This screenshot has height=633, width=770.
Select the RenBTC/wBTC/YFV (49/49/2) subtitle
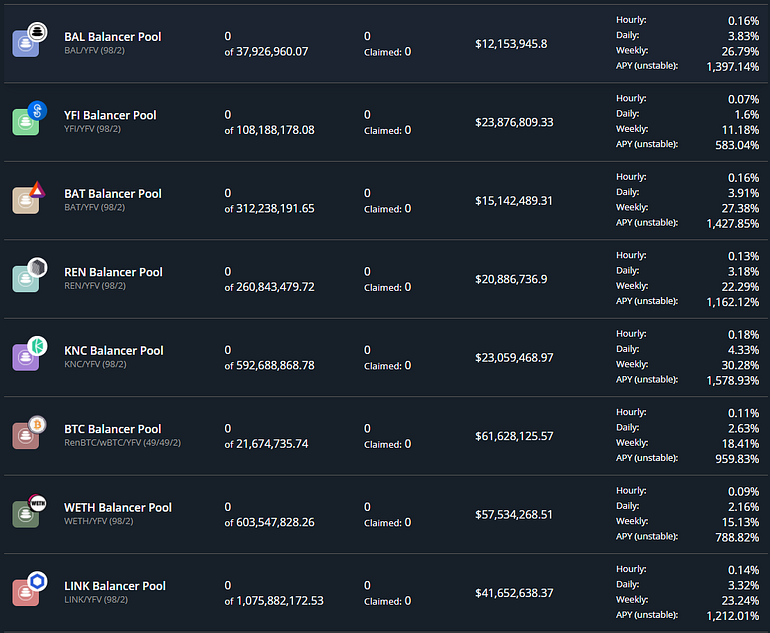(x=122, y=443)
